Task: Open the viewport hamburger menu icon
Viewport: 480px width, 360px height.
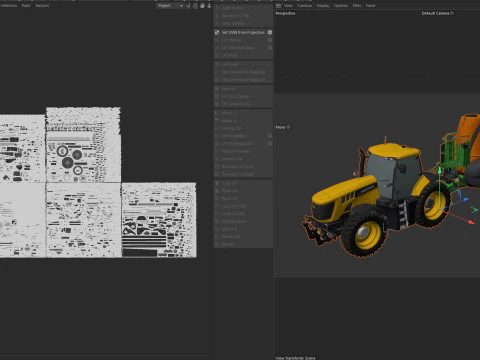Action: [278, 6]
